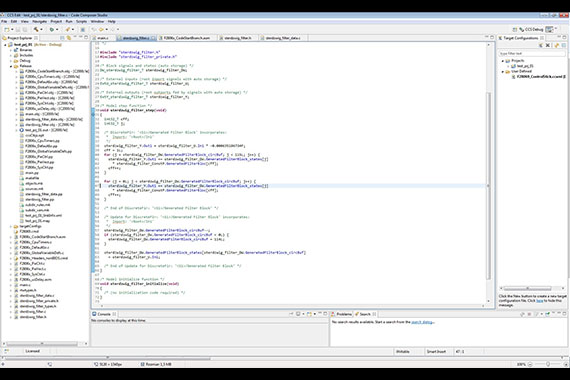Select main.obj in Release folder
The width and height of the screenshot is (570, 380).
(x=42, y=114)
